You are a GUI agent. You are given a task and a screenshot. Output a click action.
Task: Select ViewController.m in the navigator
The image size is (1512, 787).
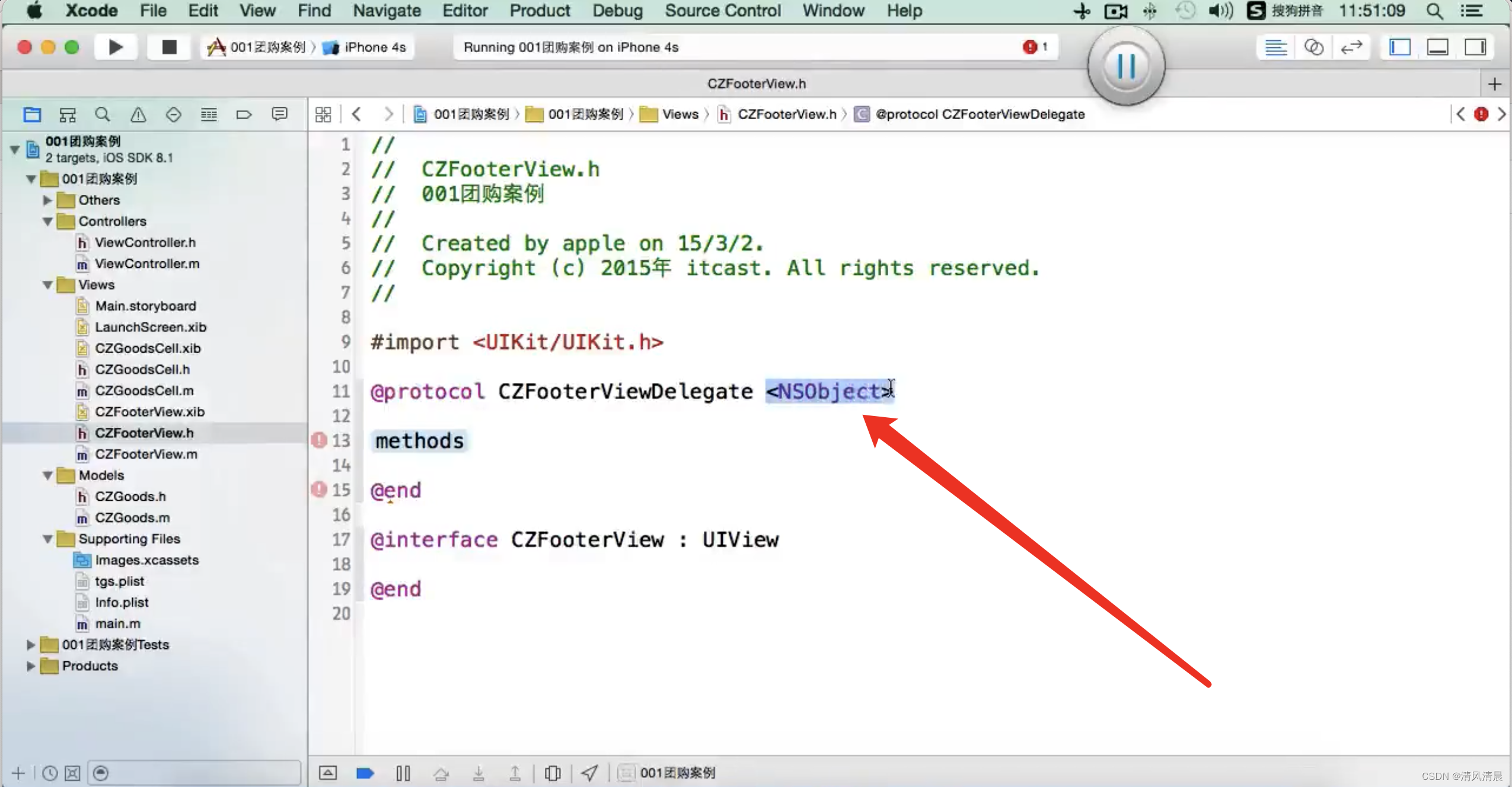147,264
